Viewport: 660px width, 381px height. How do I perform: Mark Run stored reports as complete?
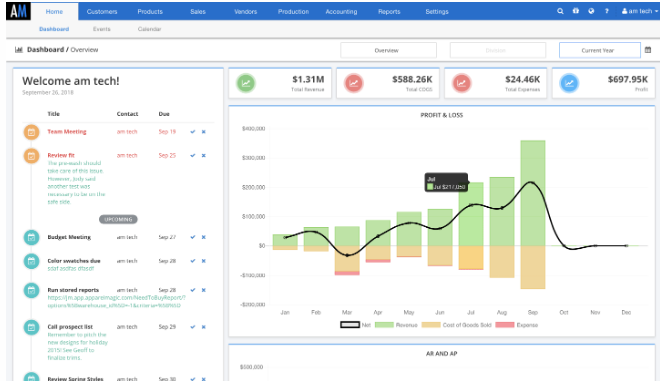[193, 290]
